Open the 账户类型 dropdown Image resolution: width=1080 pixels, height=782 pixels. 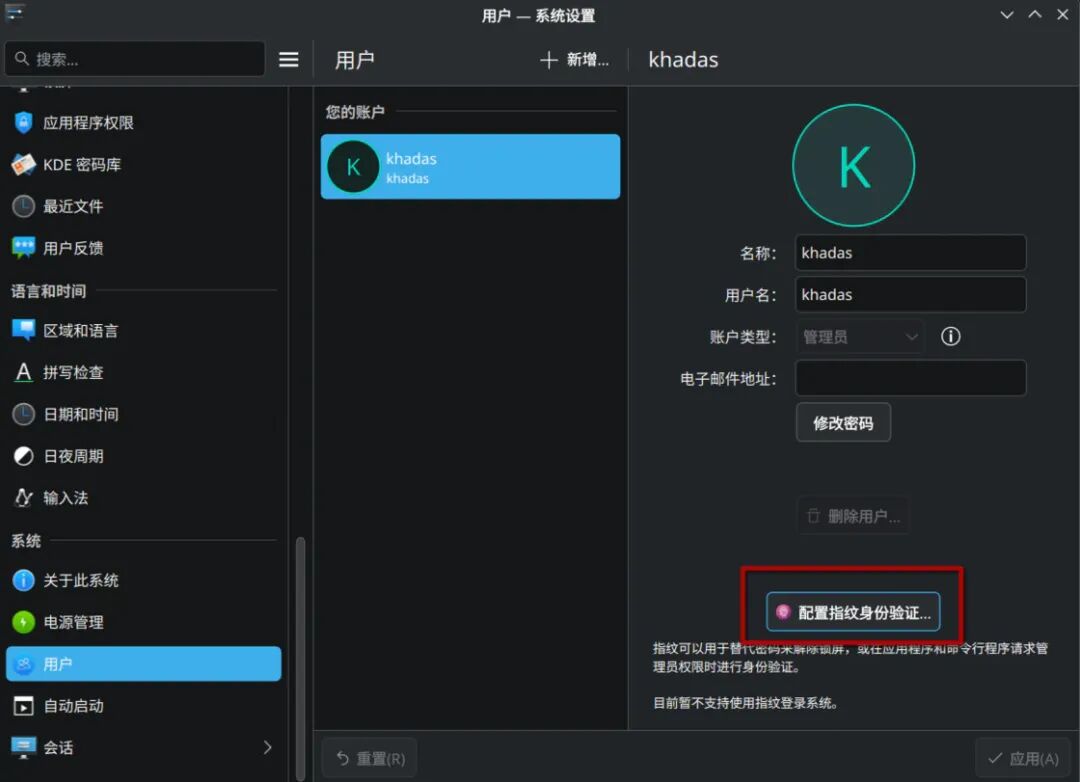(x=860, y=337)
